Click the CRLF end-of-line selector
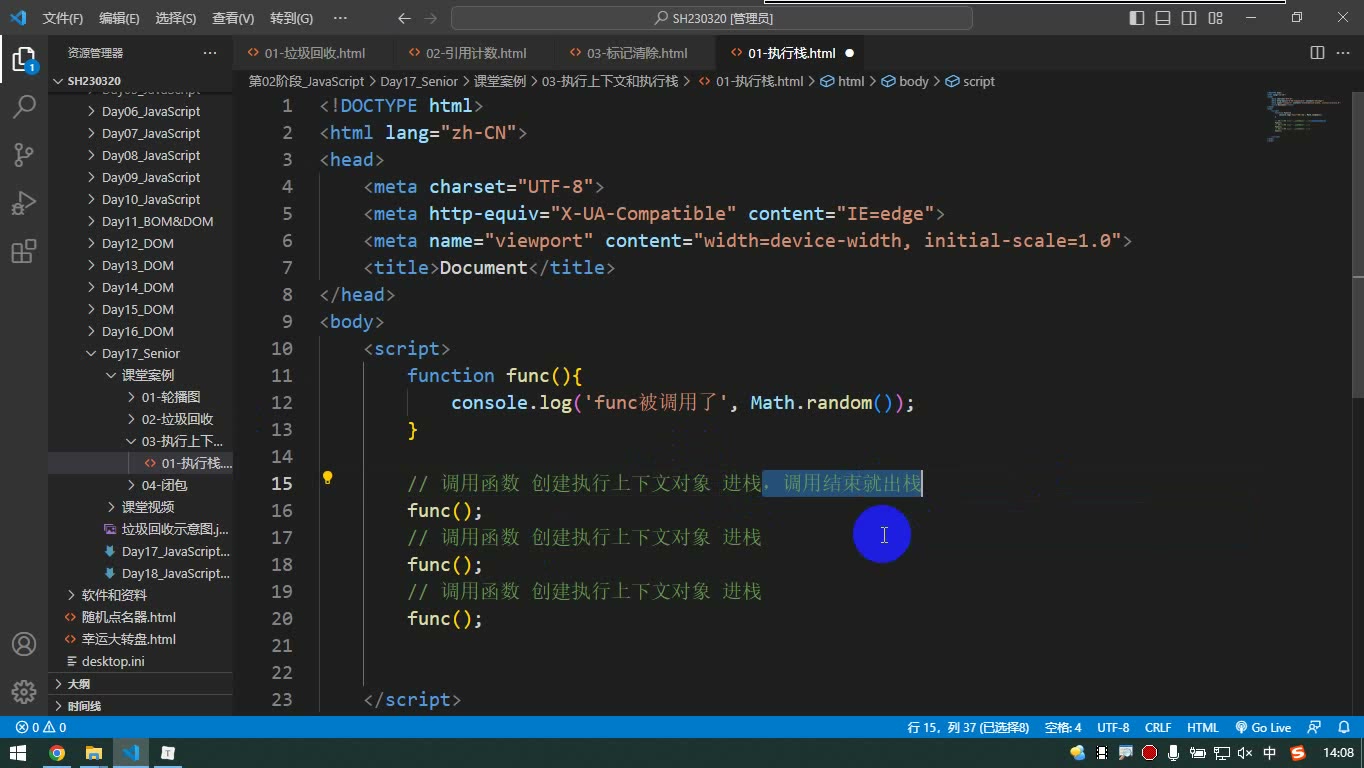 click(x=1158, y=728)
